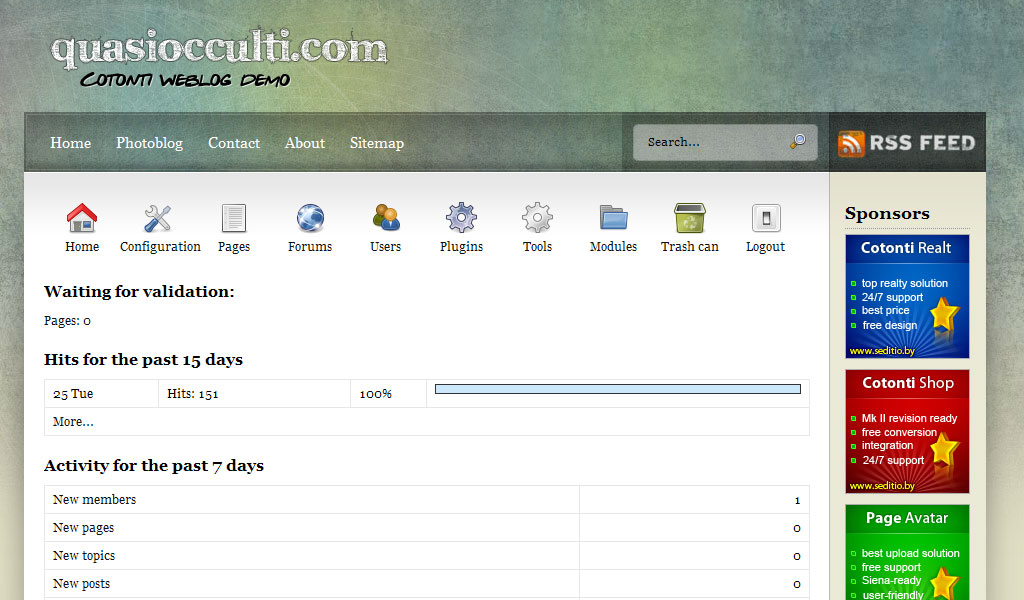
Task: Go to Photoblog in navigation menu
Action: [x=149, y=143]
